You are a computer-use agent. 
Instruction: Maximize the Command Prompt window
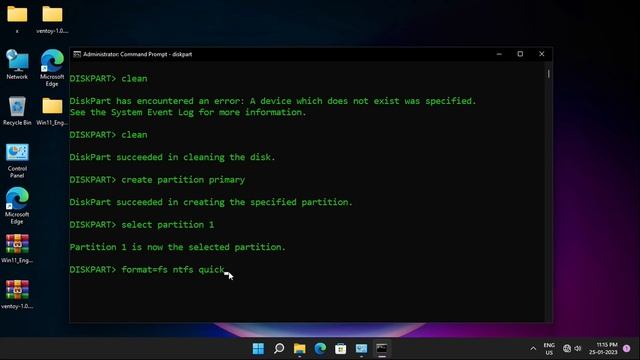(520, 54)
